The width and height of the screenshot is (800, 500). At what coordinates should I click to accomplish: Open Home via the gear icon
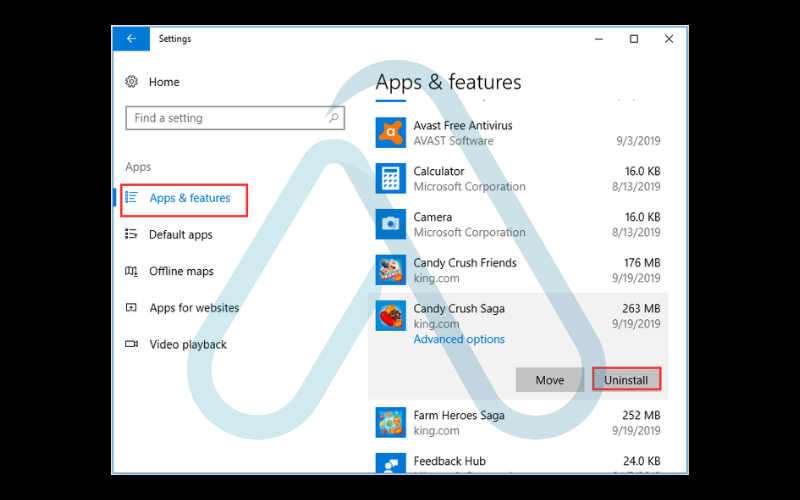[x=131, y=82]
